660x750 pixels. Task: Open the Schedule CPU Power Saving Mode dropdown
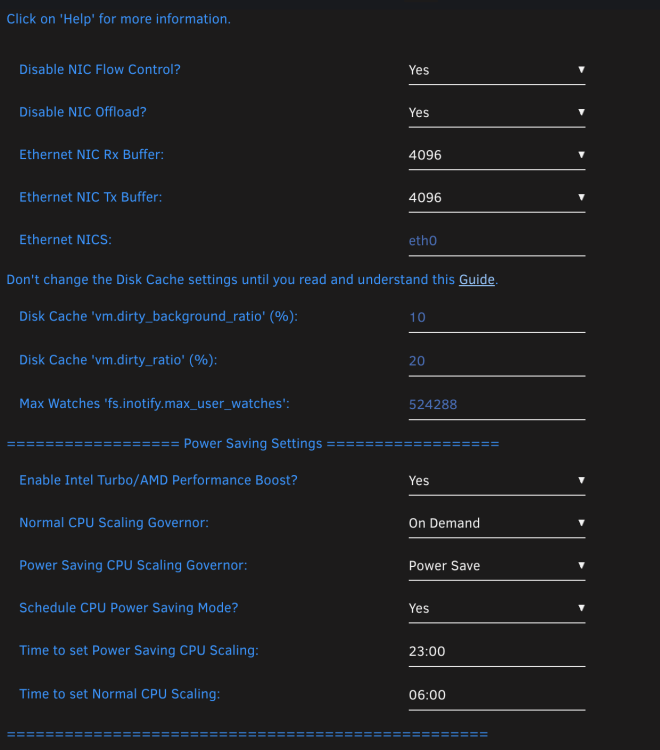click(x=497, y=609)
